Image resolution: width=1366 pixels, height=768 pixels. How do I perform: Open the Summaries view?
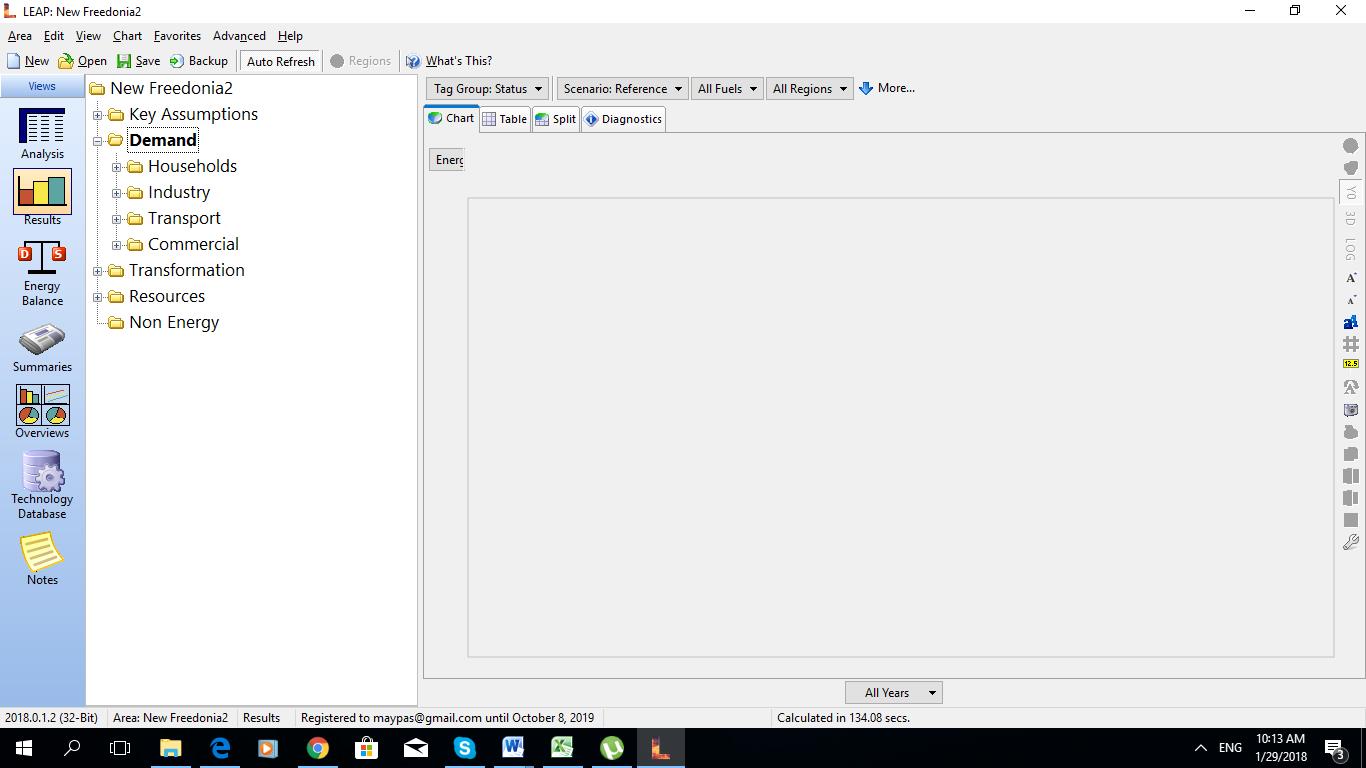click(42, 348)
